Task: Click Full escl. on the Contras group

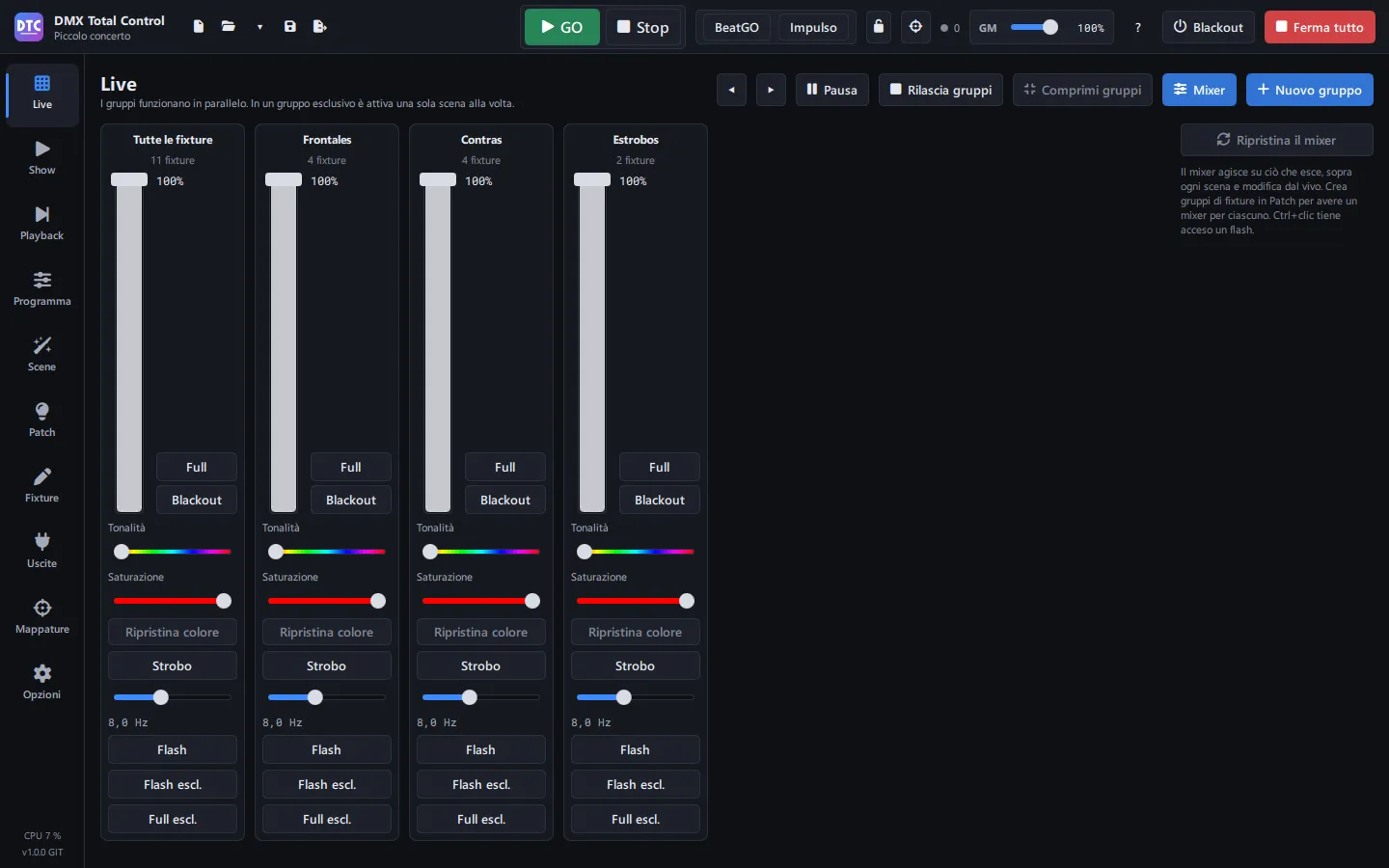Action: [481, 819]
